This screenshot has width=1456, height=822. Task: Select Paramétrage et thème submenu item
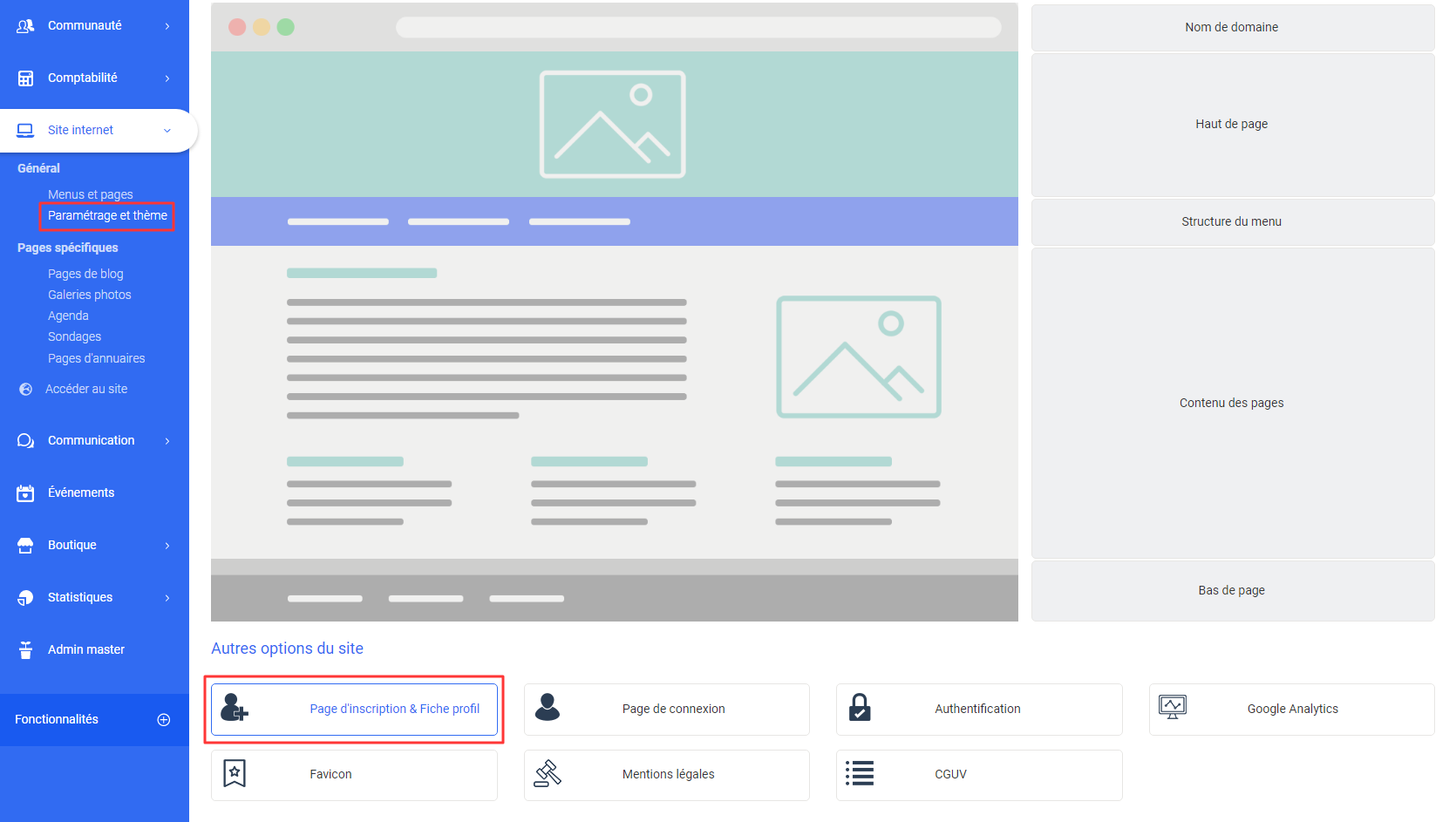[107, 215]
